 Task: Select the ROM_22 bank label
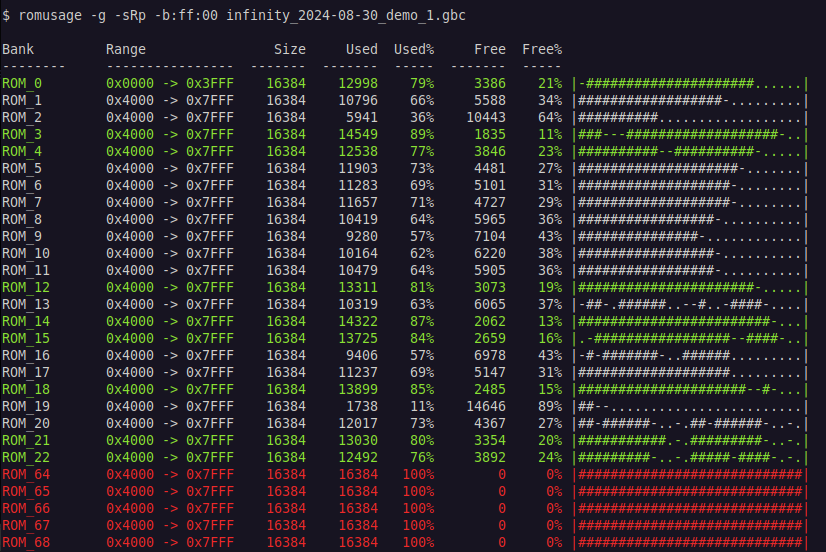[x=26, y=457]
